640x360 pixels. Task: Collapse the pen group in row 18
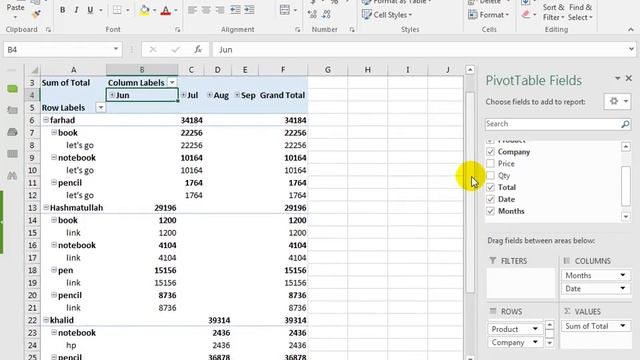pyautogui.click(x=54, y=270)
